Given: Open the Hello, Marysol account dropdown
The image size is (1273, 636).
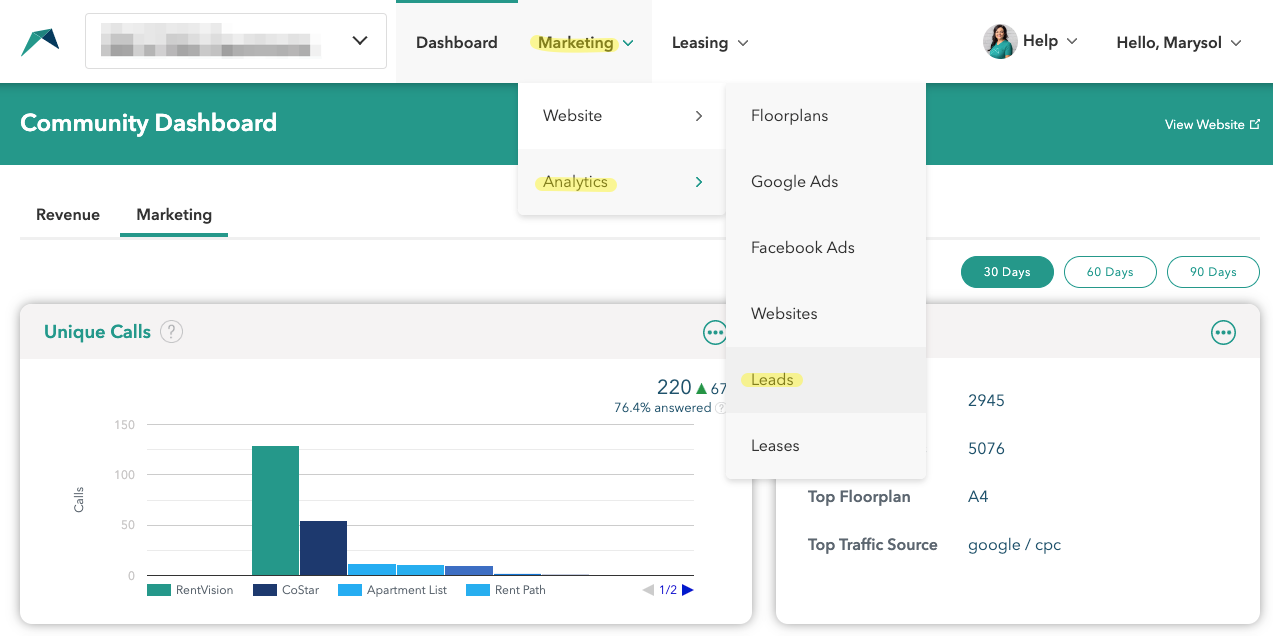Looking at the screenshot, I should click(x=1179, y=42).
